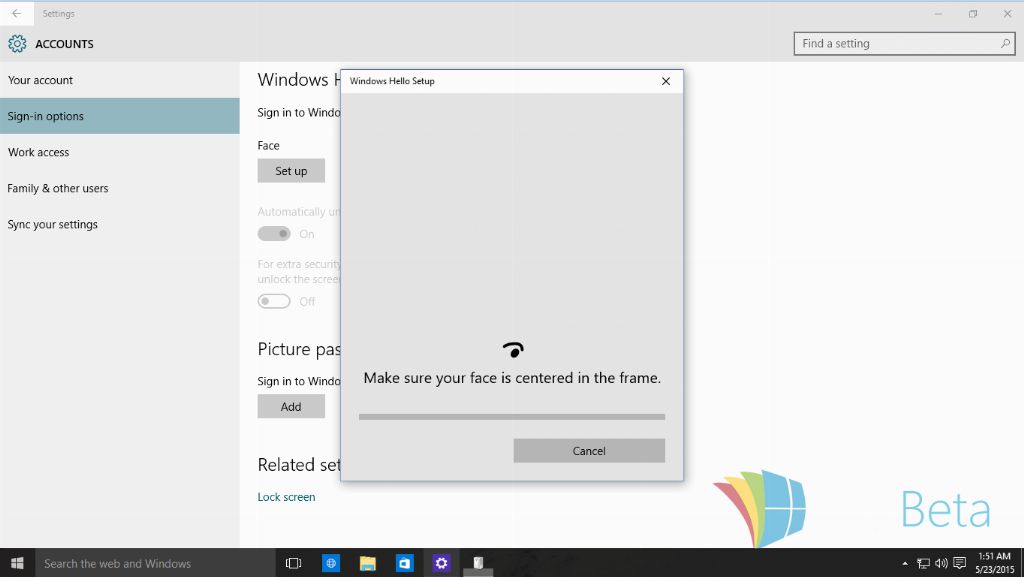This screenshot has height=577, width=1024.
Task: Go to Sync your settings
Action: pos(53,224)
